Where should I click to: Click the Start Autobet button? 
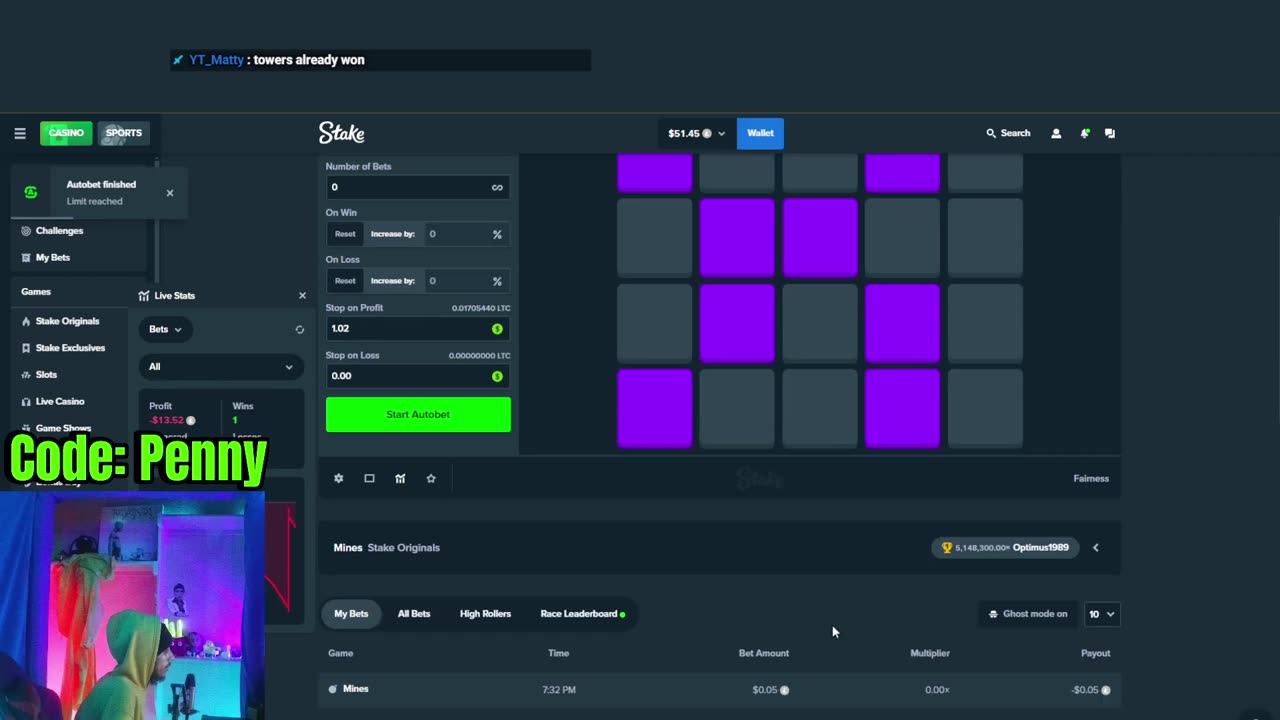coord(418,414)
